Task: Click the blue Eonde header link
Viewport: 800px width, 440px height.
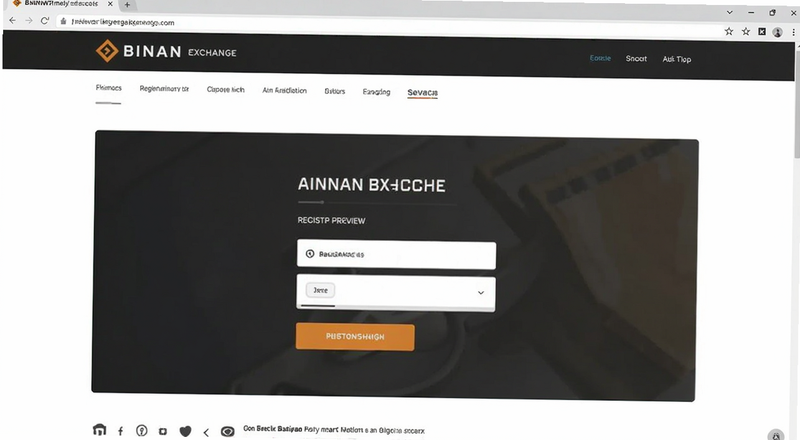Action: [x=600, y=58]
